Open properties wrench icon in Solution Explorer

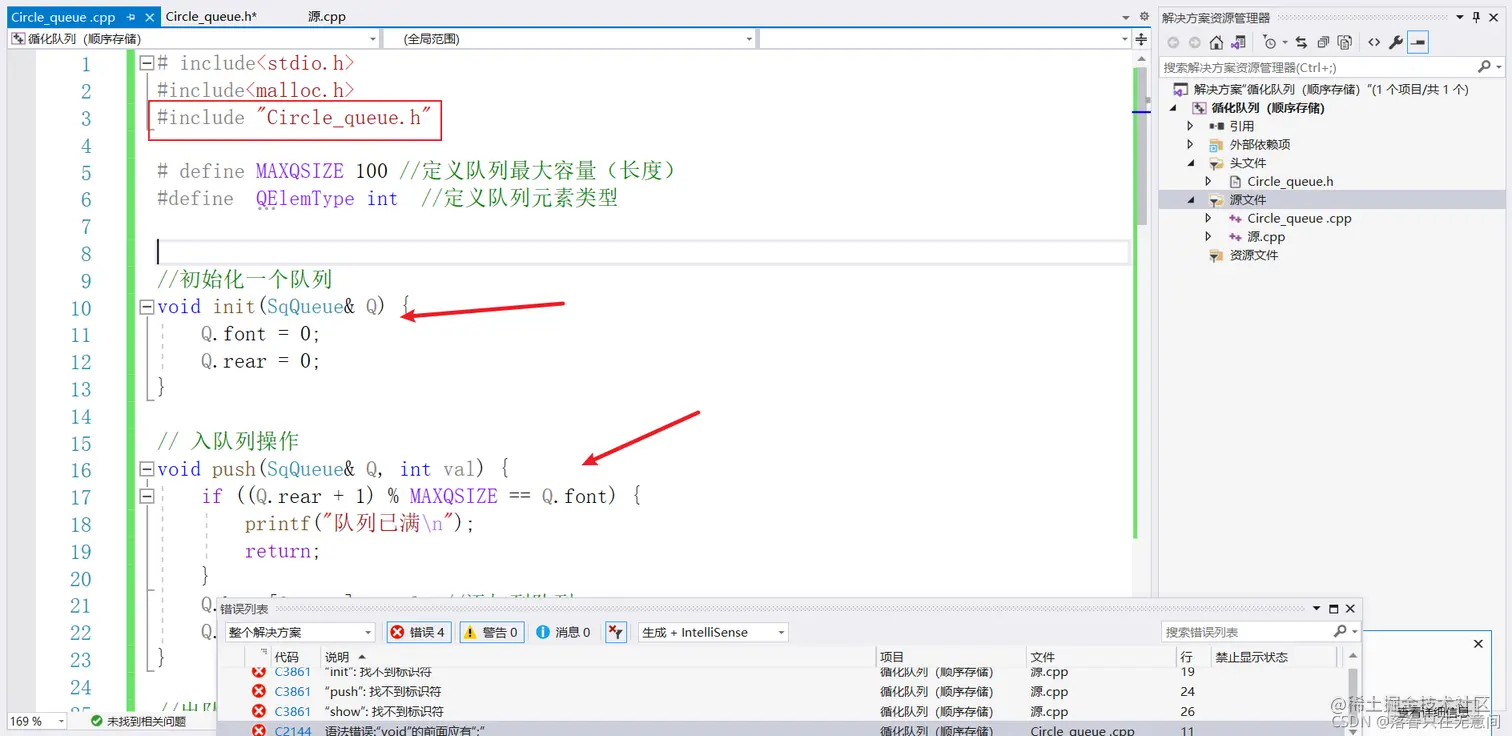(1396, 42)
